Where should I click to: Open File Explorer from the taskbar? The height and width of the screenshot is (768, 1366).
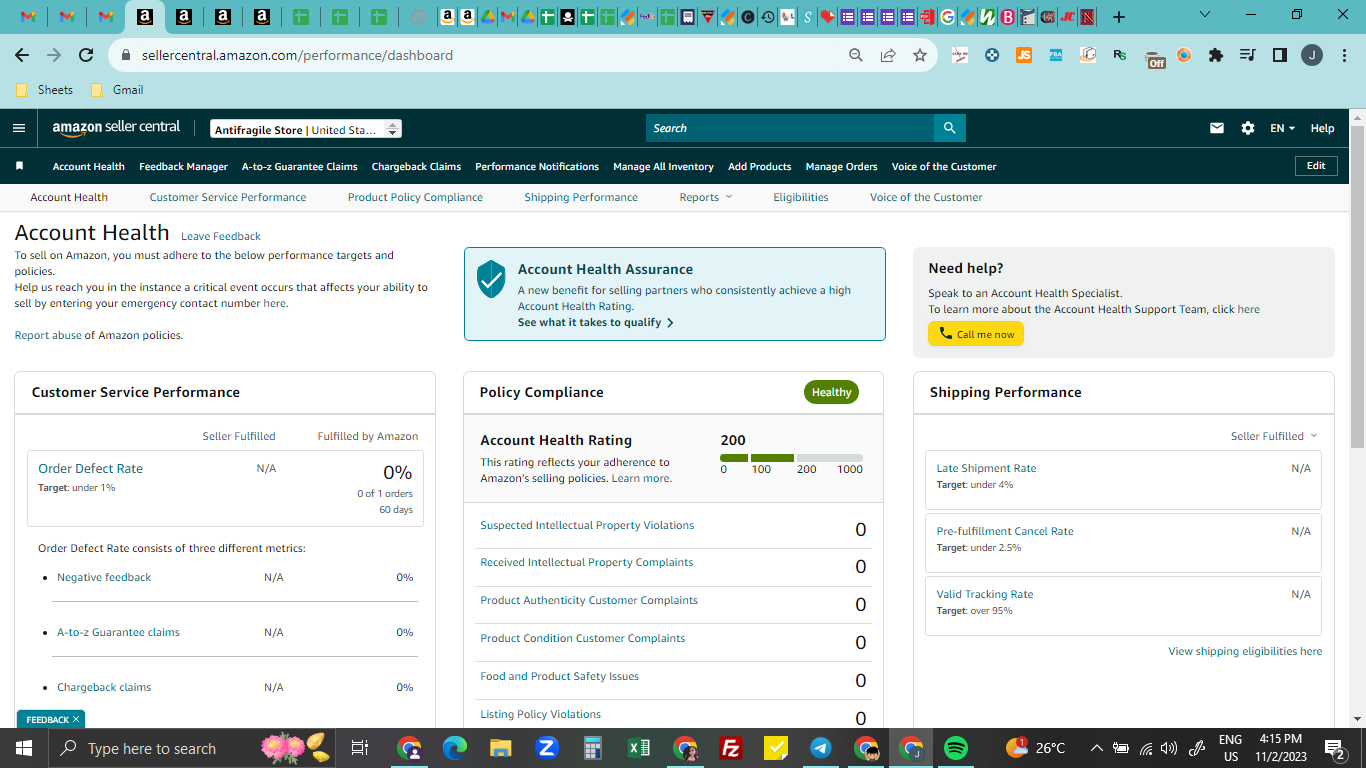tap(501, 748)
